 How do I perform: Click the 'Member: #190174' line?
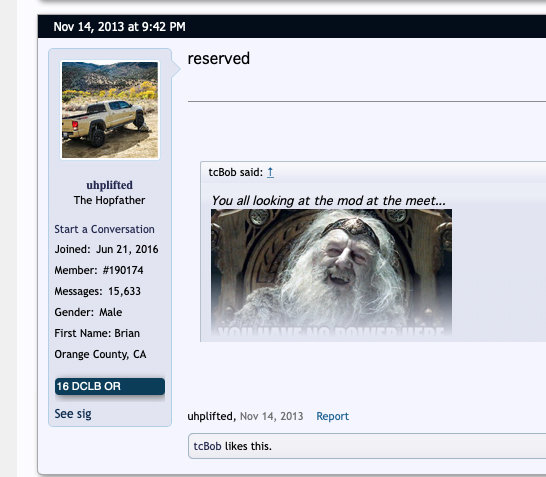(99, 270)
